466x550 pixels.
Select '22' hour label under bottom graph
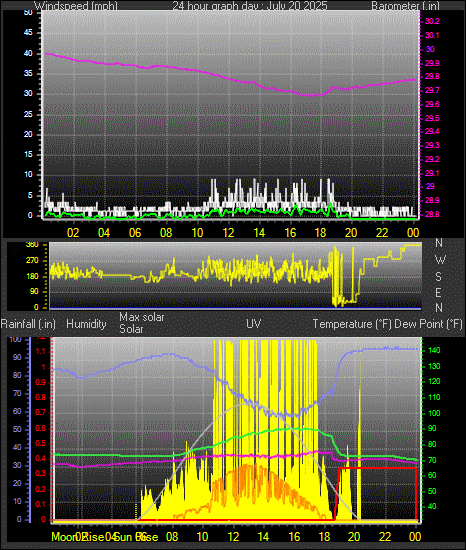click(x=385, y=537)
